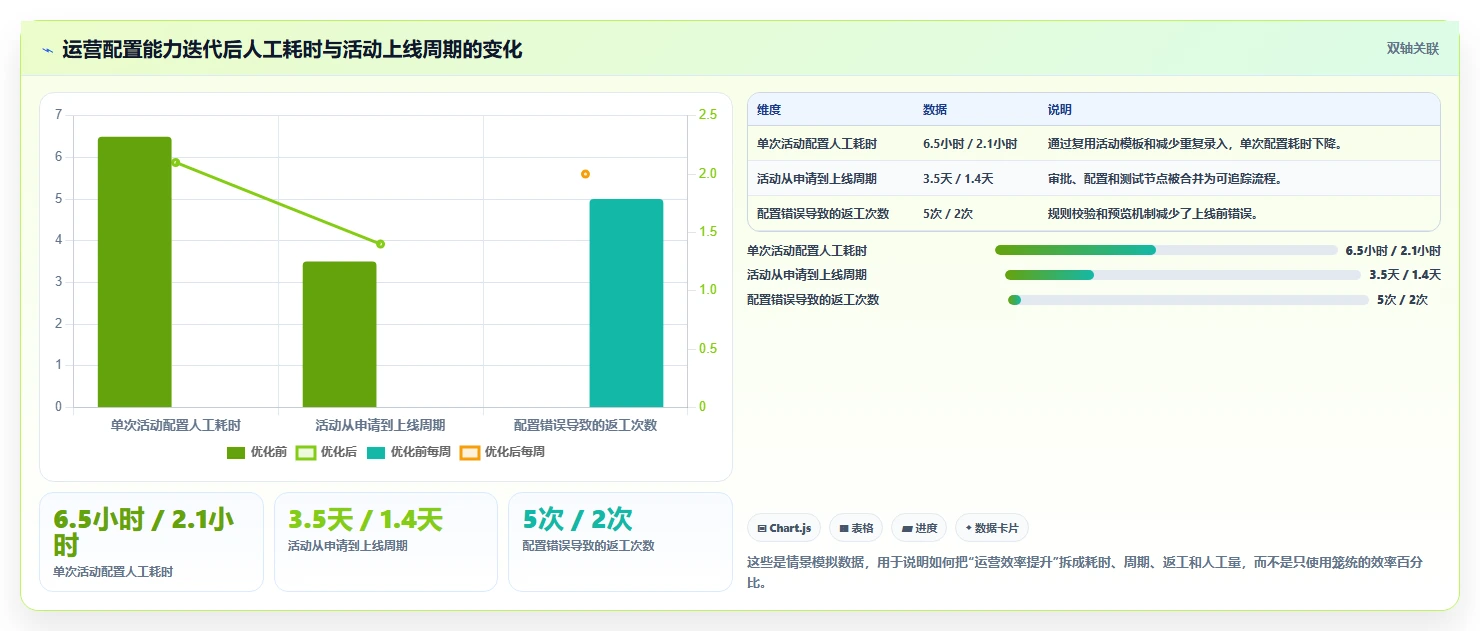Click the orange data point in the chart
1480x631 pixels.
[x=585, y=174]
